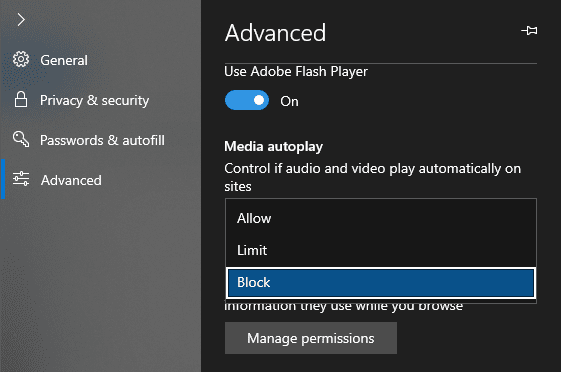
Task: Choose Limit in media autoplay dropdown
Action: (381, 250)
